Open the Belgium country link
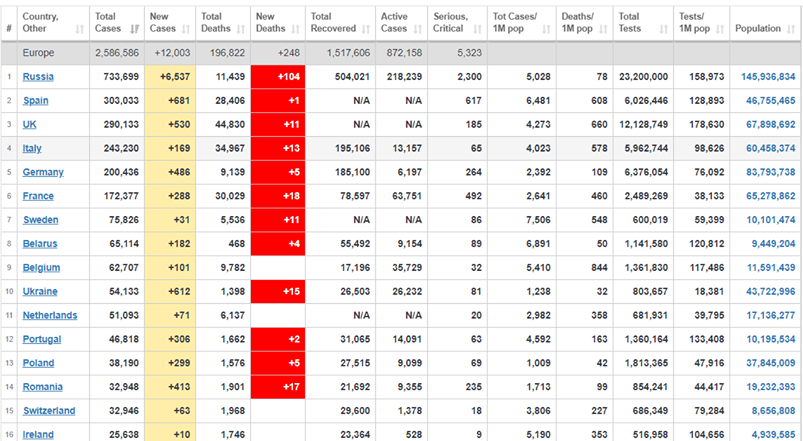Viewport: 803px width, 441px height. [x=41, y=268]
